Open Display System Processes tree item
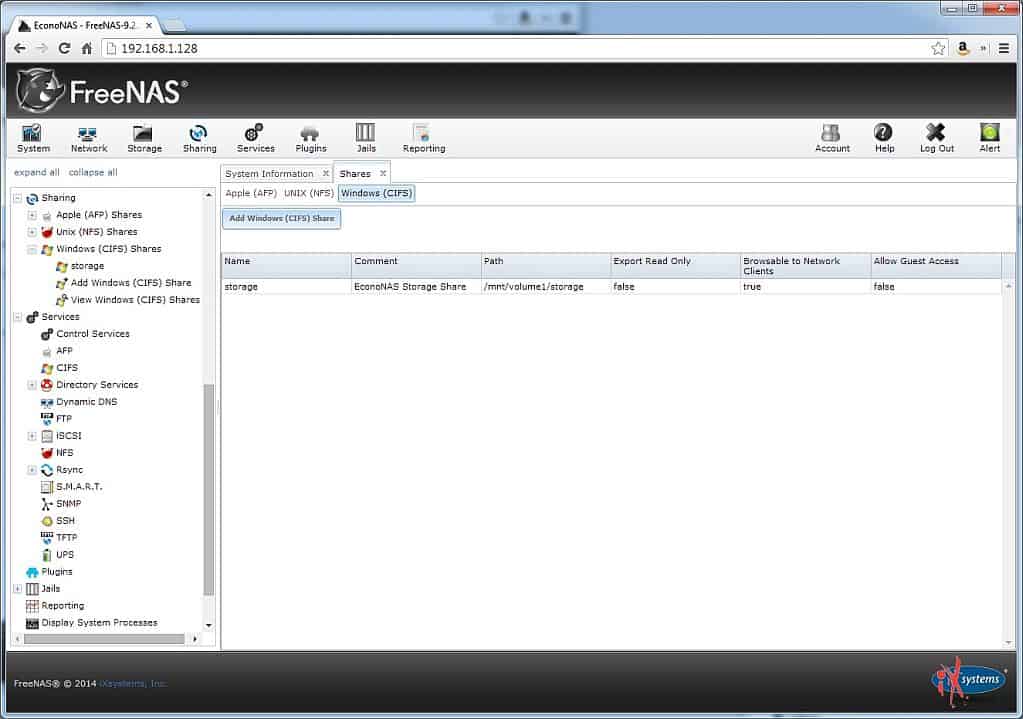1023x719 pixels. pyautogui.click(x=91, y=622)
